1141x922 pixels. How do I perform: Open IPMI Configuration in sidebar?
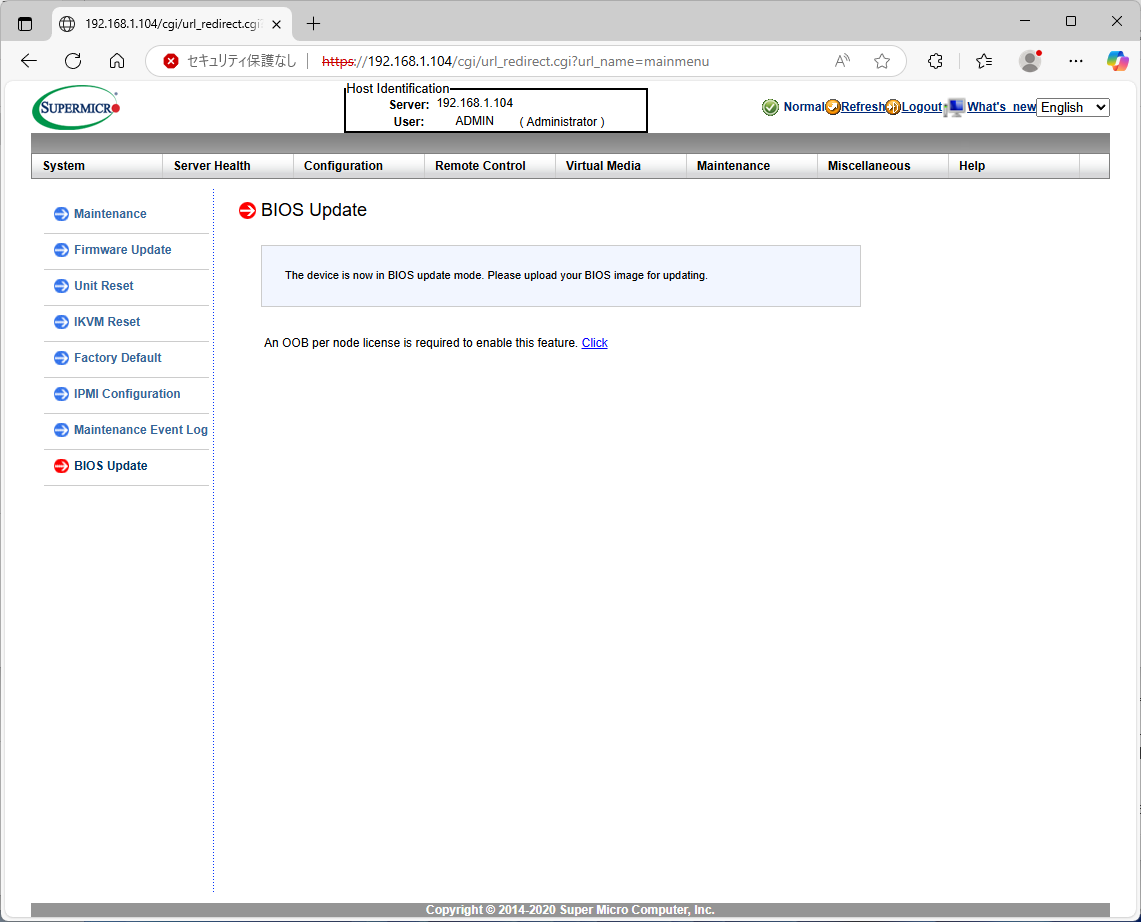pyautogui.click(x=127, y=394)
